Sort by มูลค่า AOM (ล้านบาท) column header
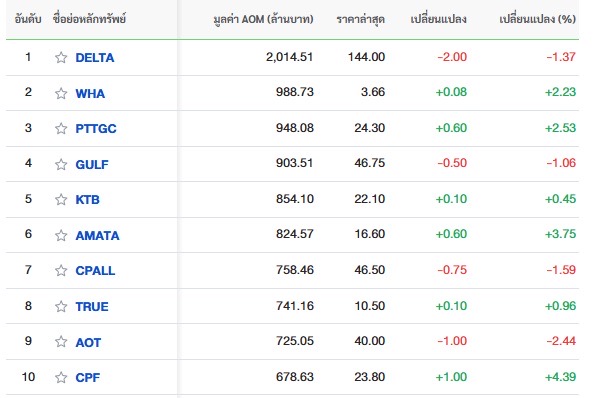 pos(264,19)
